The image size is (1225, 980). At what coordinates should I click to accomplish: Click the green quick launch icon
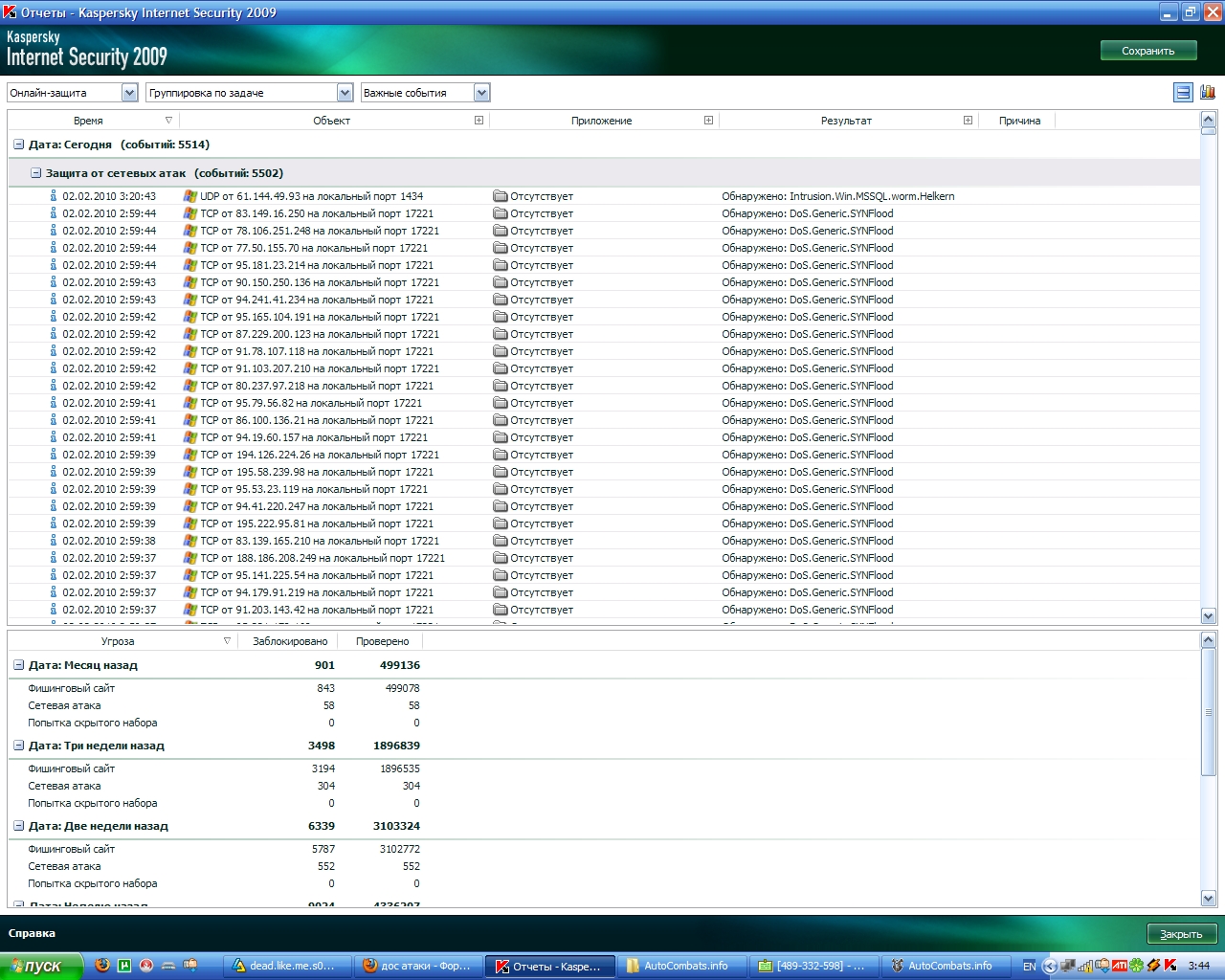point(124,966)
